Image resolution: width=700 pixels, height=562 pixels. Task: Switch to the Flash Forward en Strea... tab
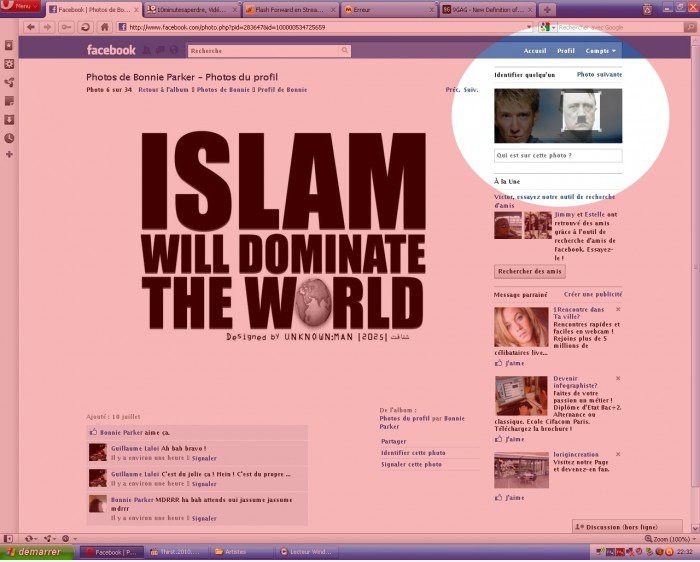pyautogui.click(x=291, y=9)
